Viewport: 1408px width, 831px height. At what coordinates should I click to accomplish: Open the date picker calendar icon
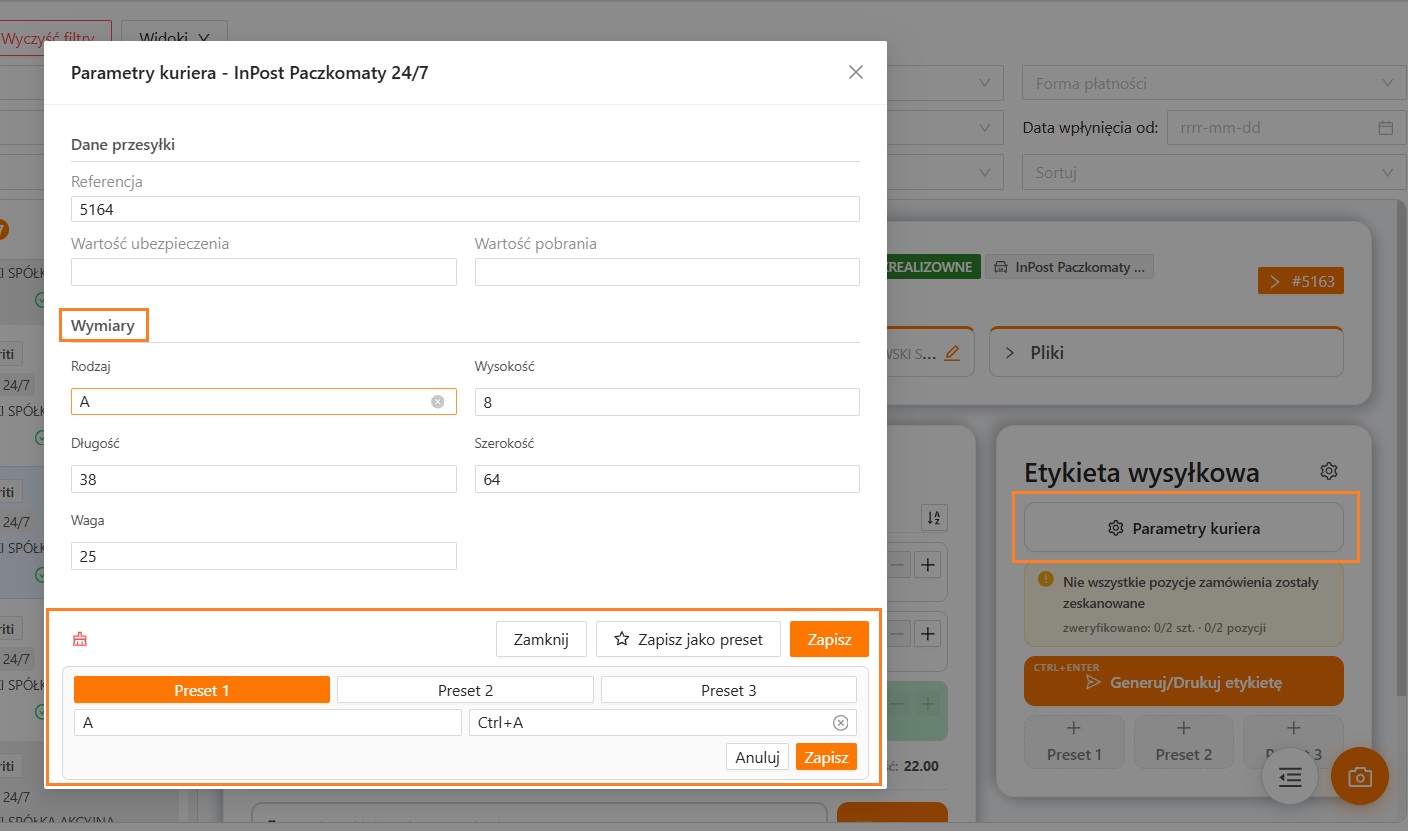point(1385,128)
